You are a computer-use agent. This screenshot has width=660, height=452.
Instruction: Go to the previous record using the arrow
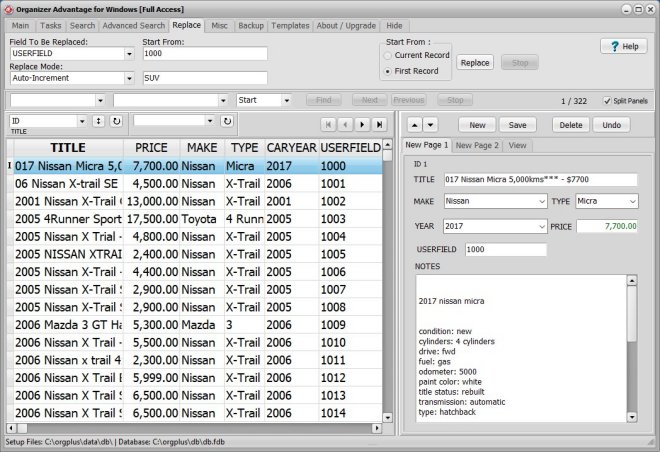coord(345,125)
